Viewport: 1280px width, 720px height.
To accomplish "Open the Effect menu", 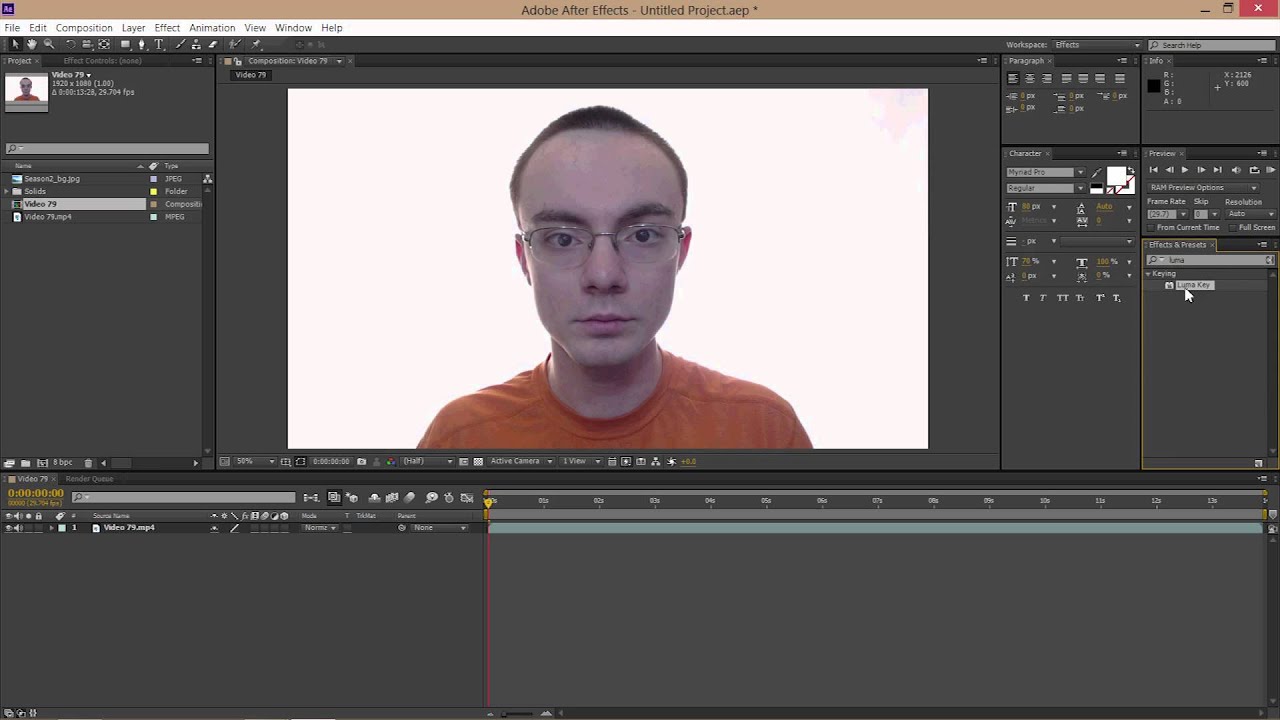I will click(167, 27).
